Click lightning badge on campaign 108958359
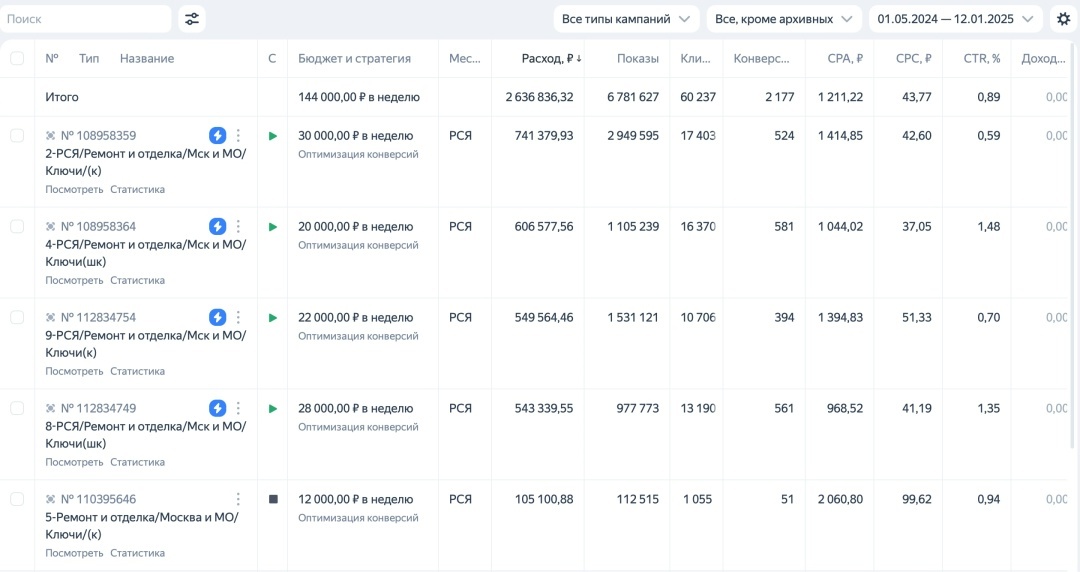Screen dimensions: 1080x572 [217, 135]
